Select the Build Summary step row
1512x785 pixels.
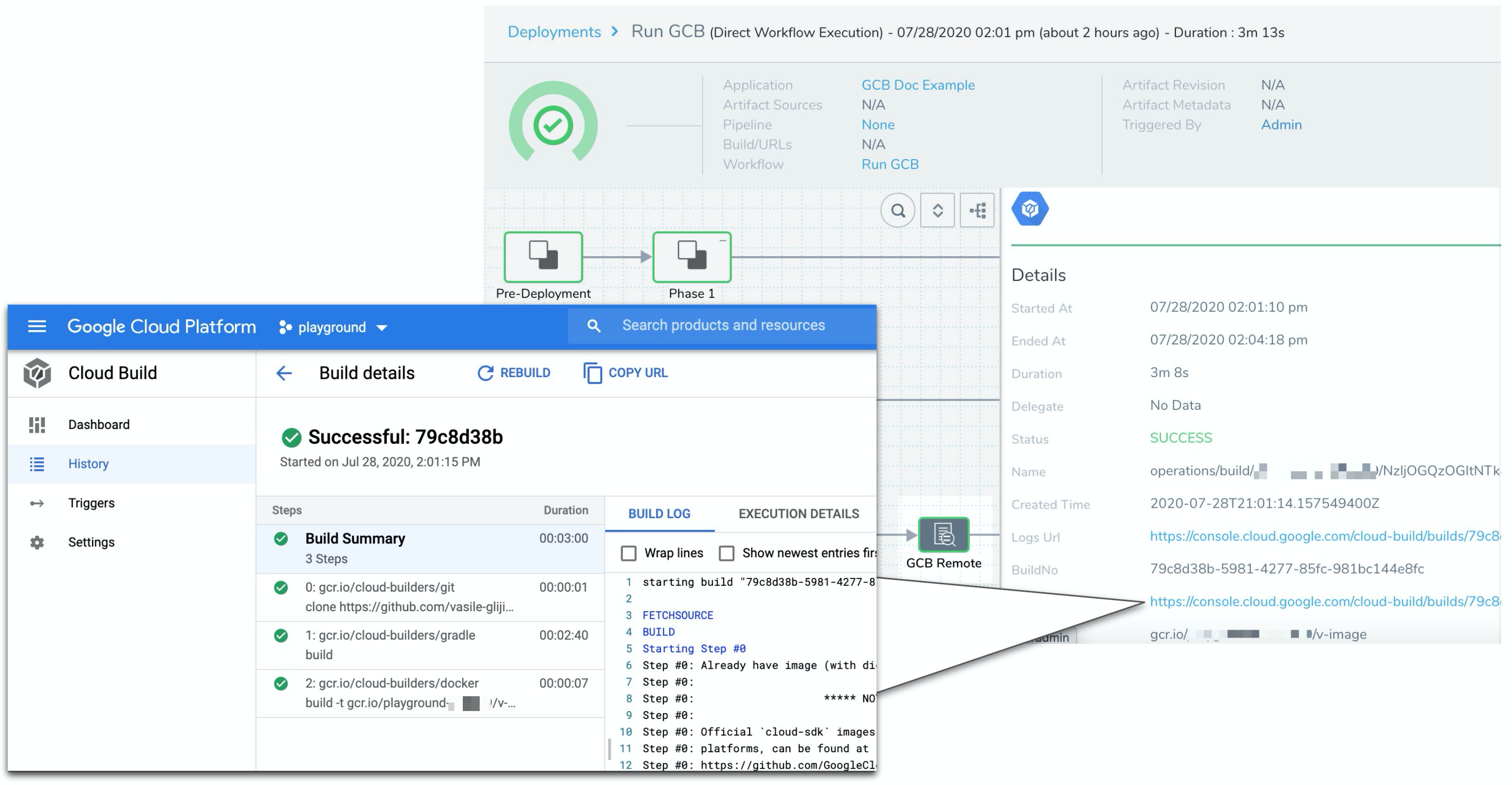pos(430,548)
